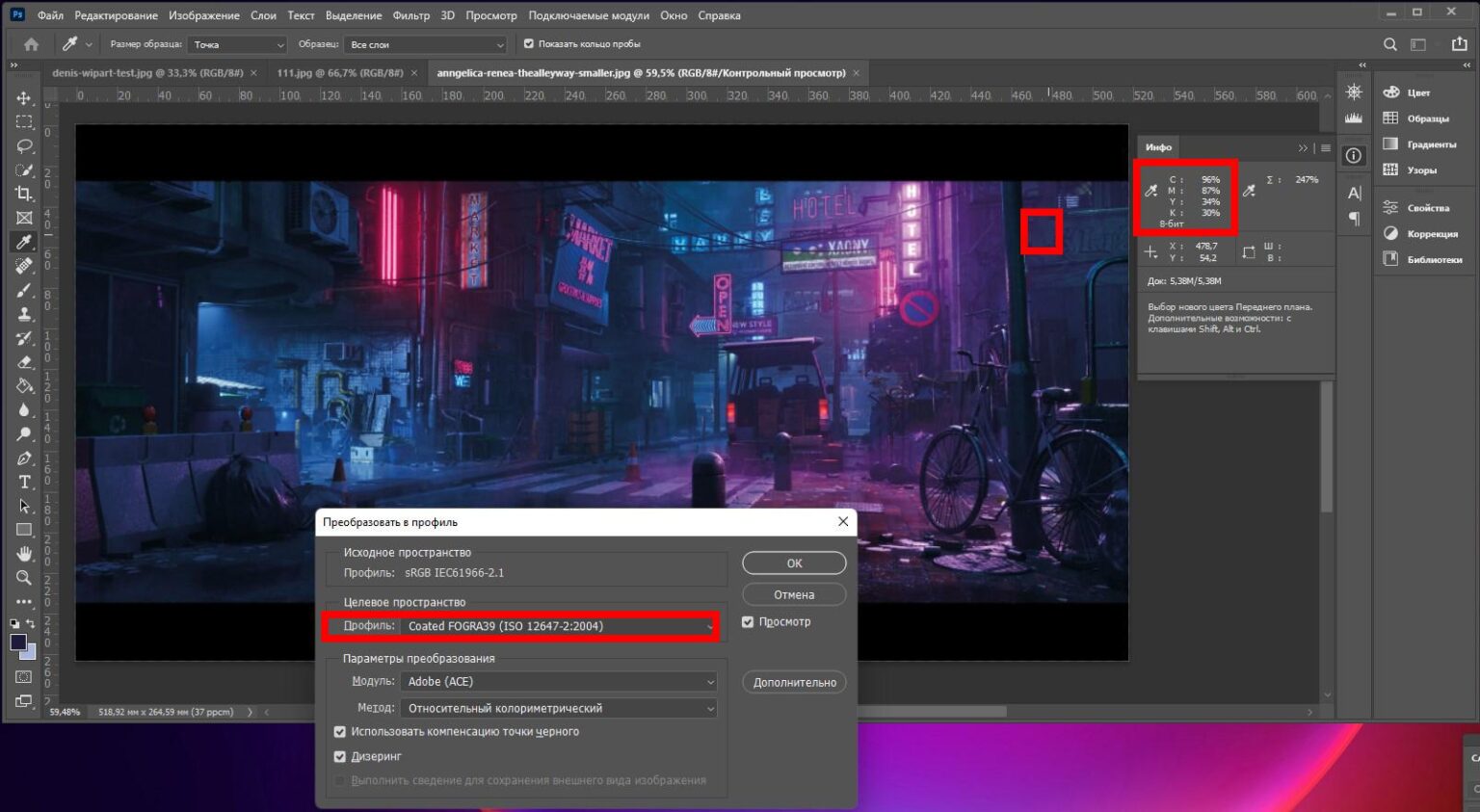Click the foreground color swatch
Image resolution: width=1480 pixels, height=812 pixels.
point(17,642)
